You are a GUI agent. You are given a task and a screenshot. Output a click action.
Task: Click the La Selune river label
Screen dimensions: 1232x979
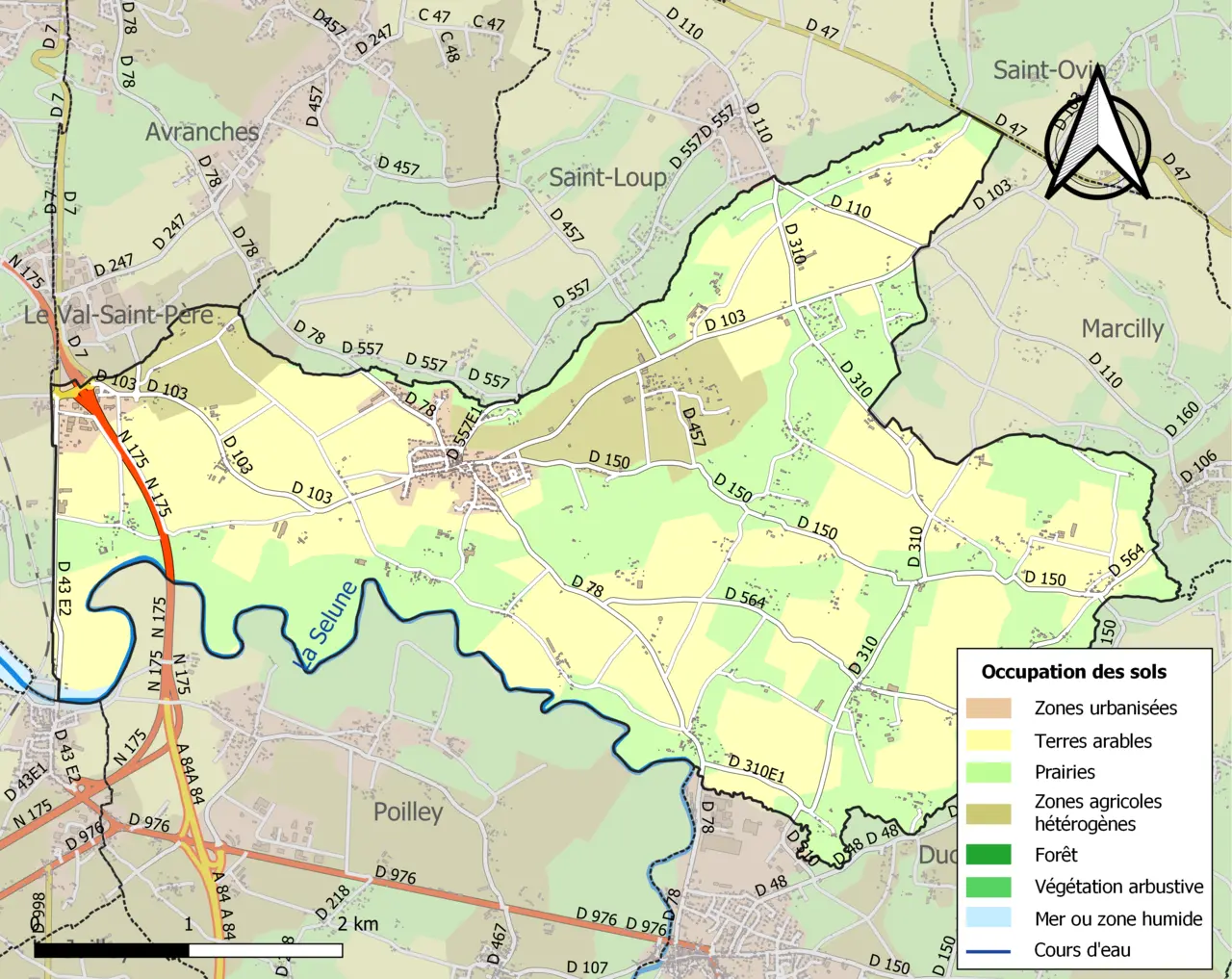(x=326, y=625)
